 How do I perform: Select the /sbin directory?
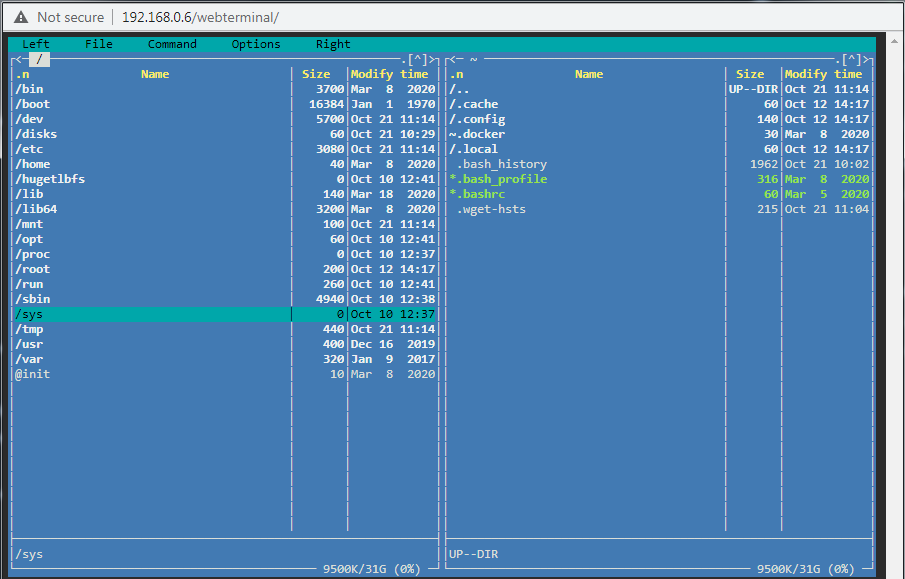click(x=225, y=299)
